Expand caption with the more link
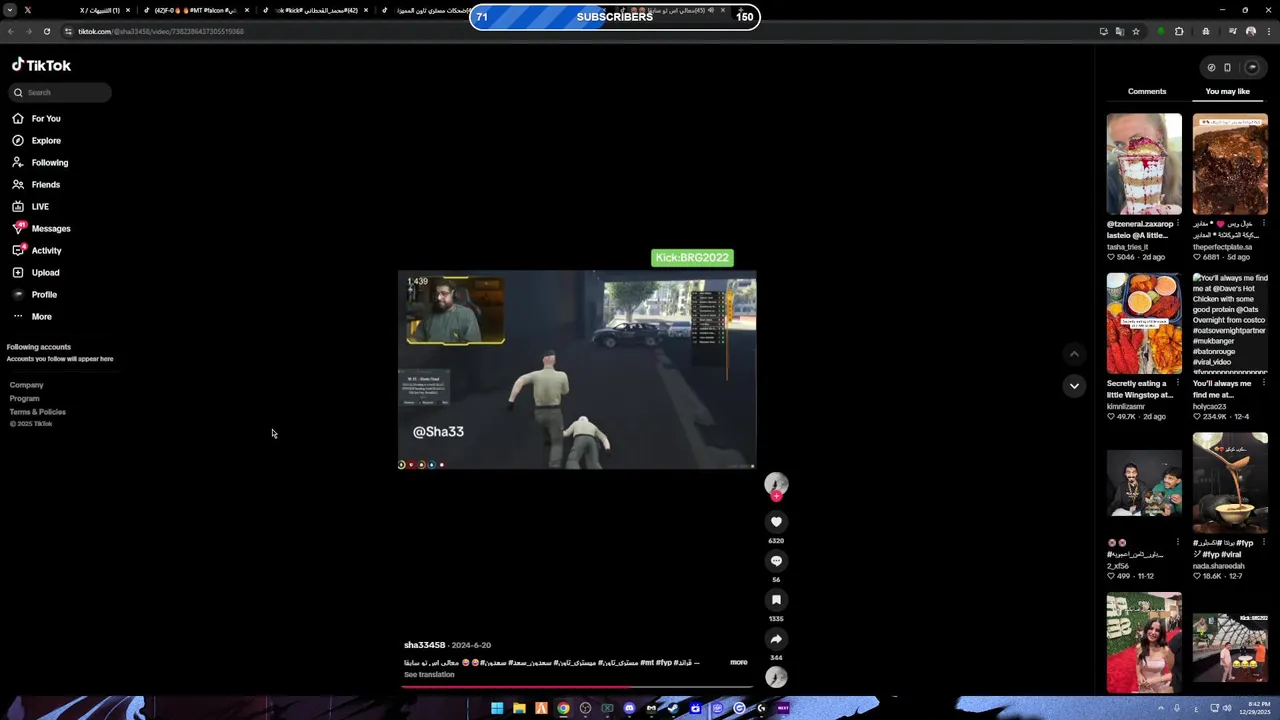 click(x=738, y=662)
